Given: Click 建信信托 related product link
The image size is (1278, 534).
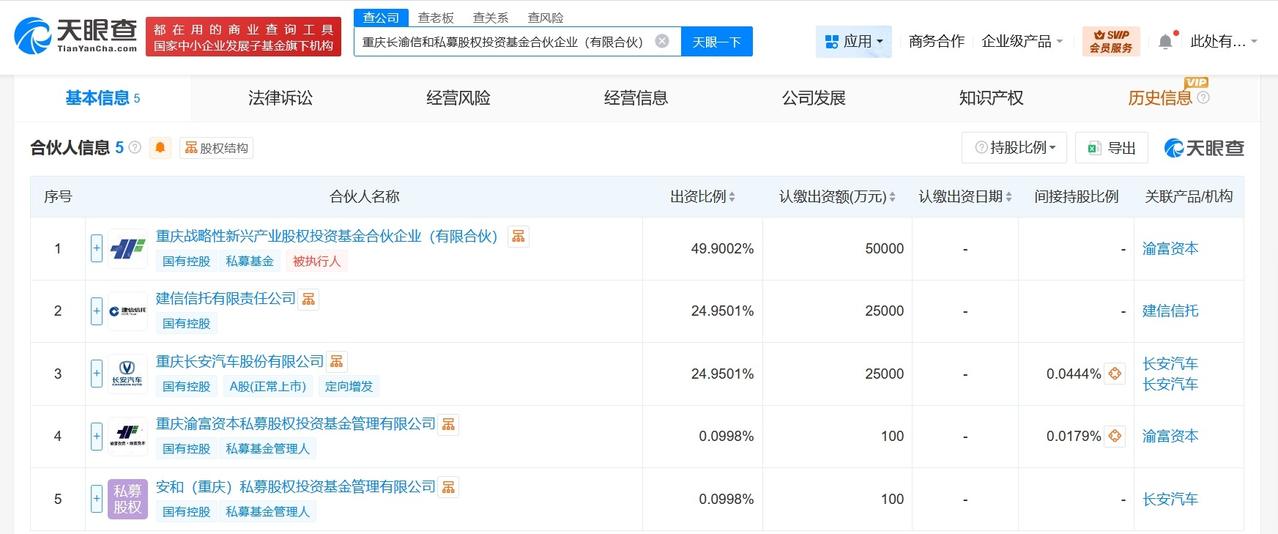Looking at the screenshot, I should coord(1170,311).
